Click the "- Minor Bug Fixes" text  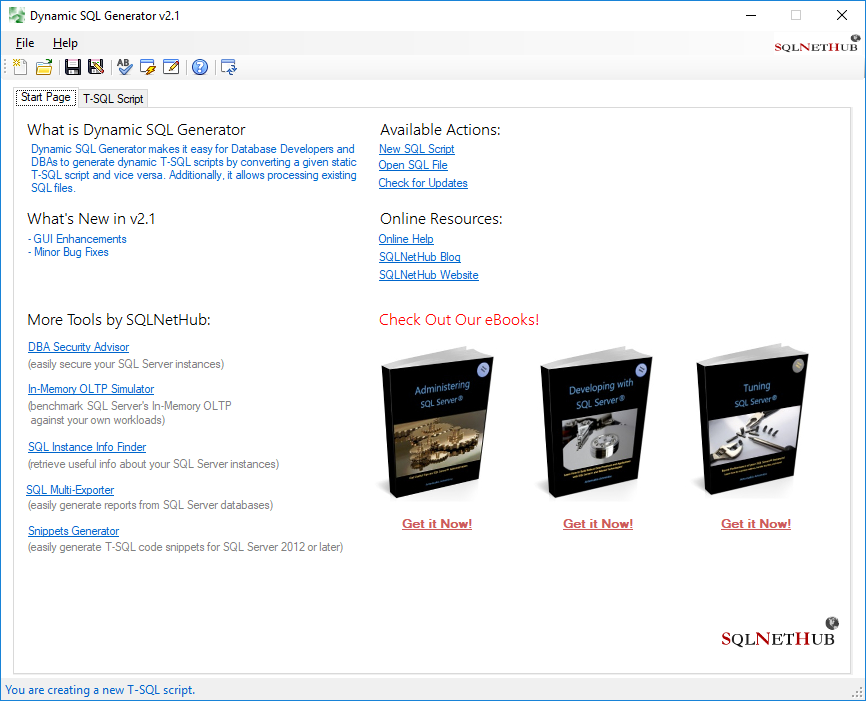pyautogui.click(x=68, y=252)
